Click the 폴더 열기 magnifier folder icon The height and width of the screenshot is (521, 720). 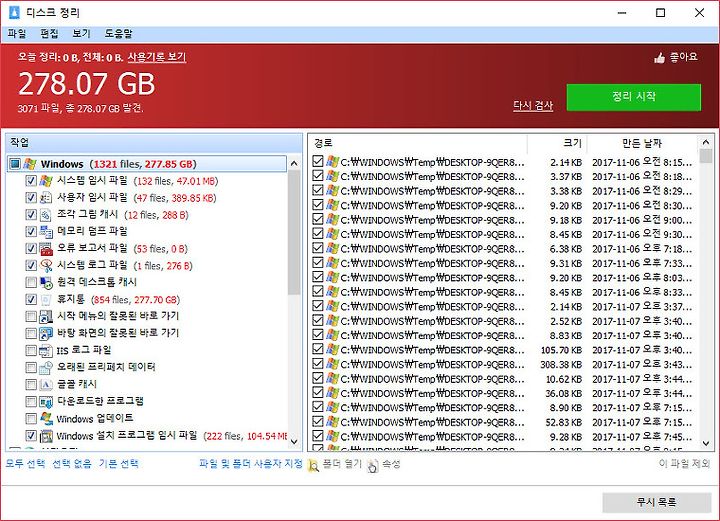coord(314,465)
